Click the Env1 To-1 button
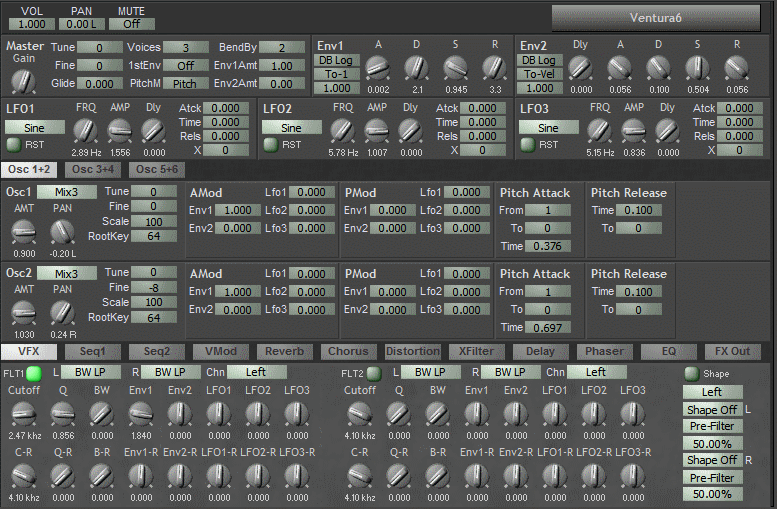This screenshot has width=777, height=509. 336,74
